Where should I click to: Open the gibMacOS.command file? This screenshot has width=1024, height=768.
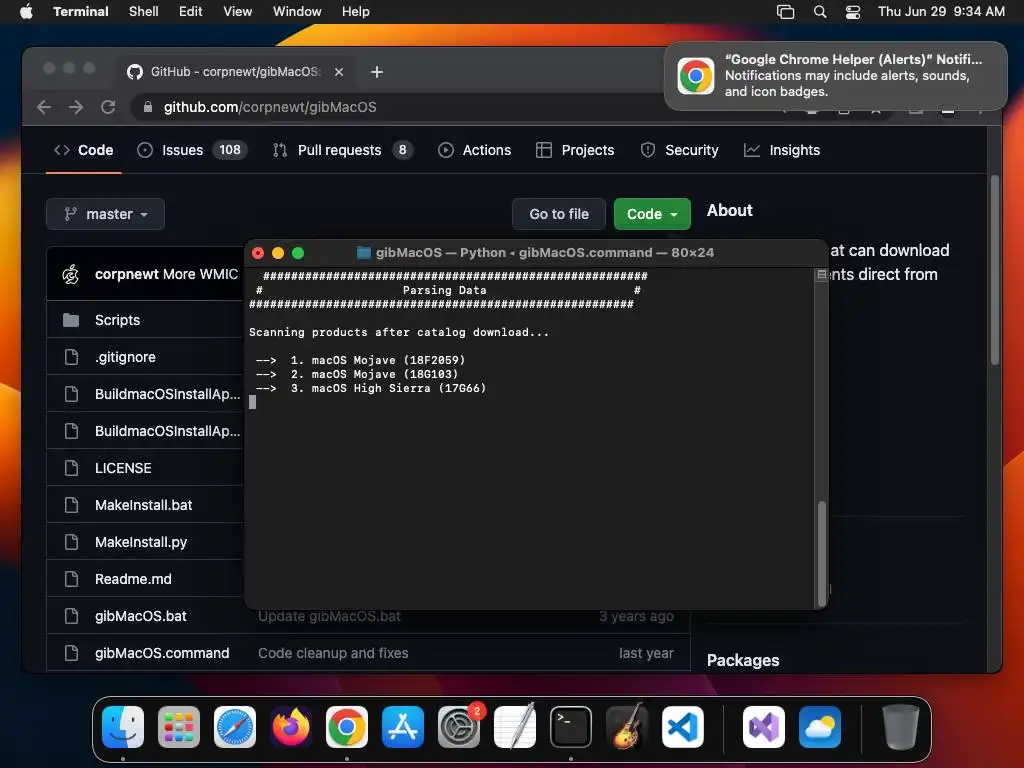(x=162, y=653)
